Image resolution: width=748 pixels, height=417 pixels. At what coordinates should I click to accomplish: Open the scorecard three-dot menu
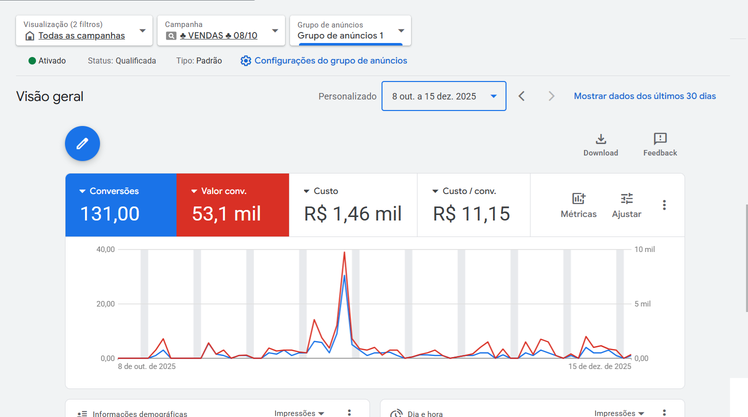pos(664,205)
